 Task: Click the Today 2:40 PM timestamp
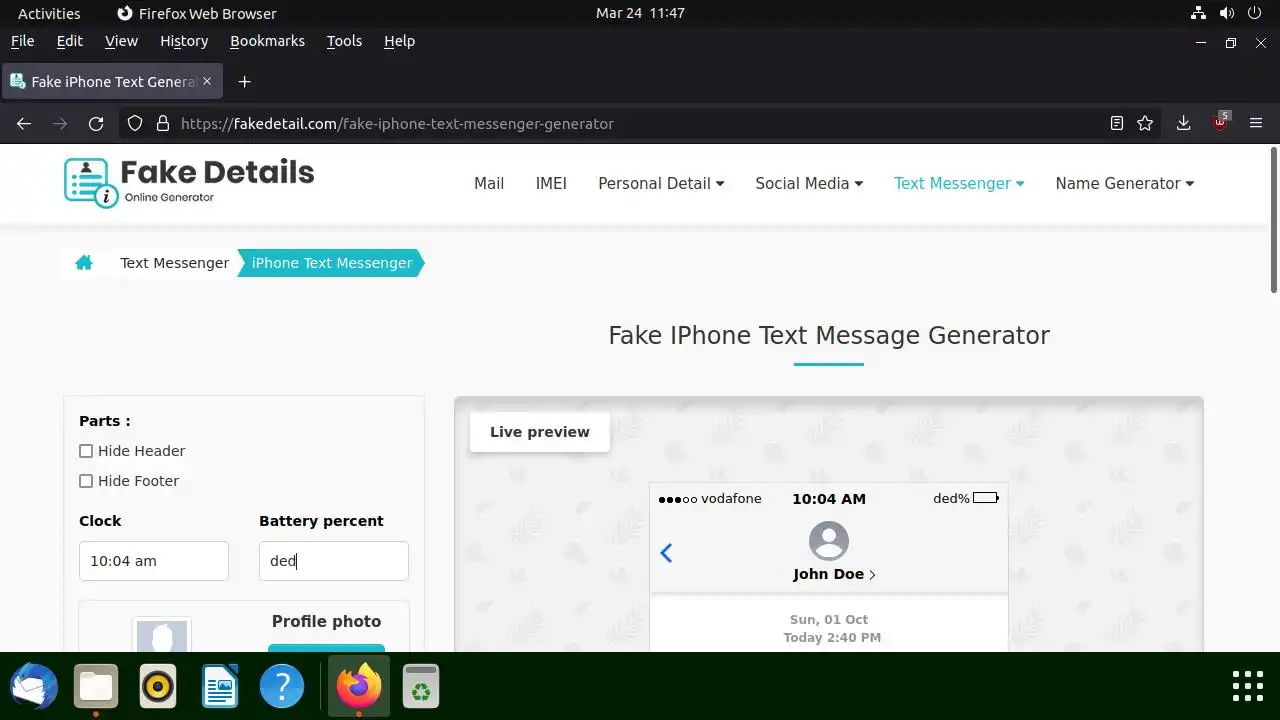coord(832,637)
